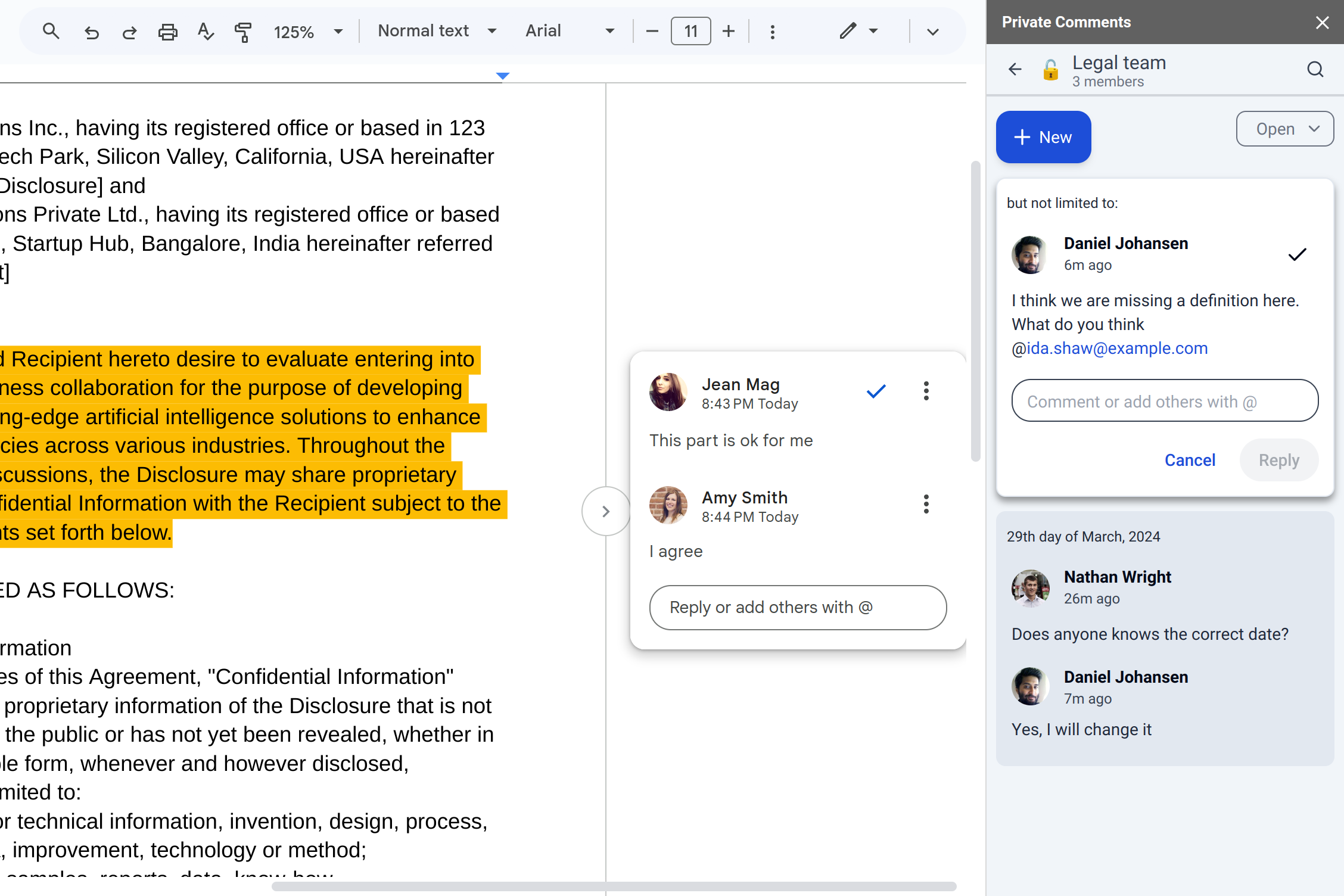Open the Open comments filter dropdown
Screen dimensions: 1344x896
coord(1285,129)
